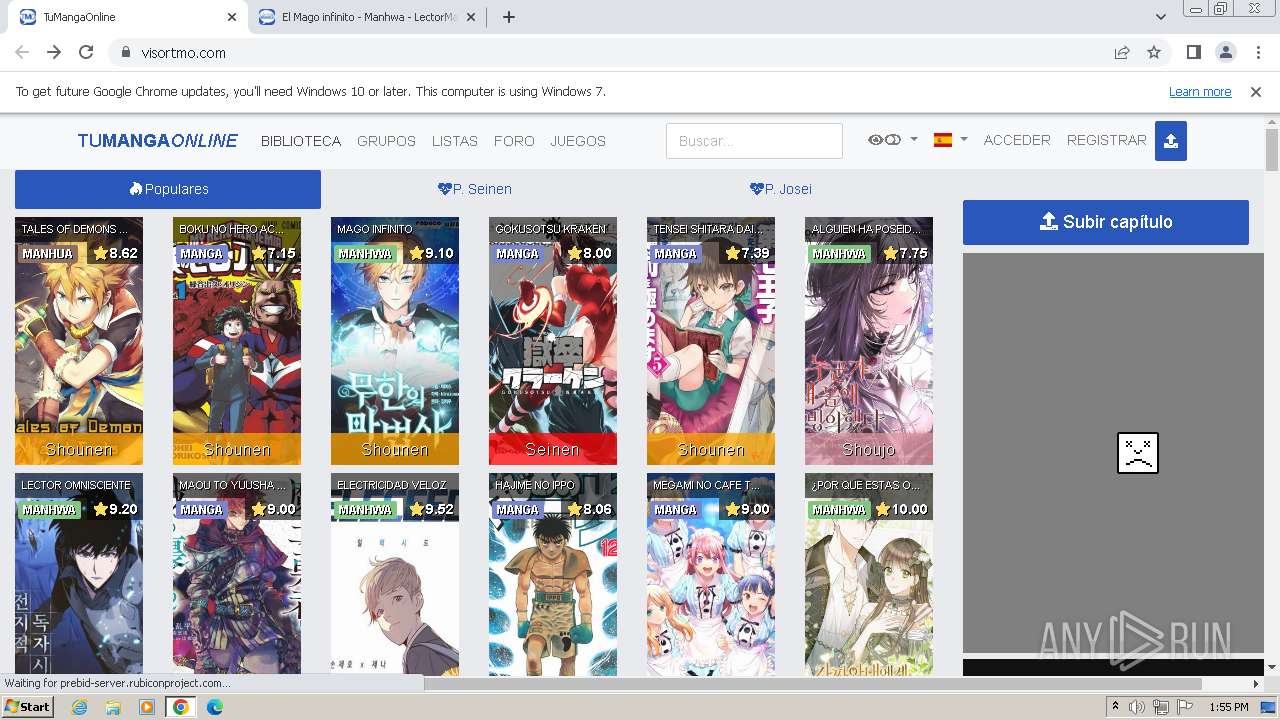Open the Mago Infinito cover
Screen dimensions: 1280x720
click(x=395, y=341)
